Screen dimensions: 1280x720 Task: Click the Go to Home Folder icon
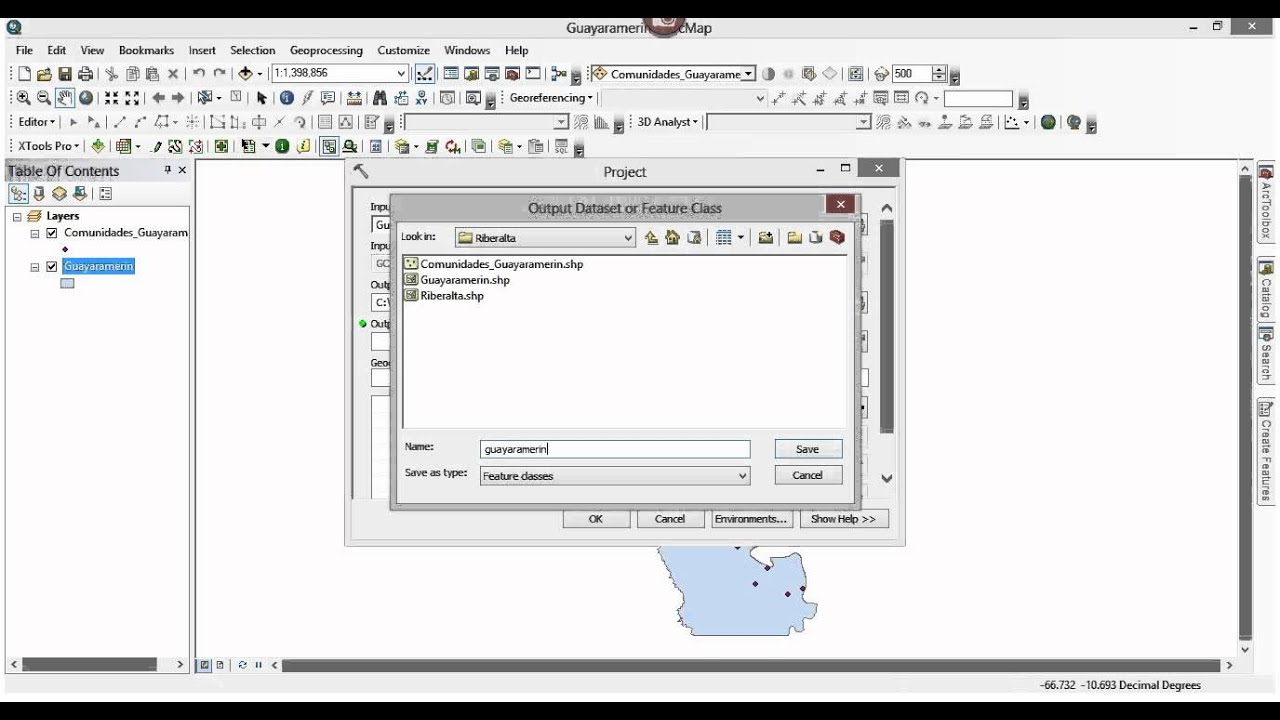(672, 238)
